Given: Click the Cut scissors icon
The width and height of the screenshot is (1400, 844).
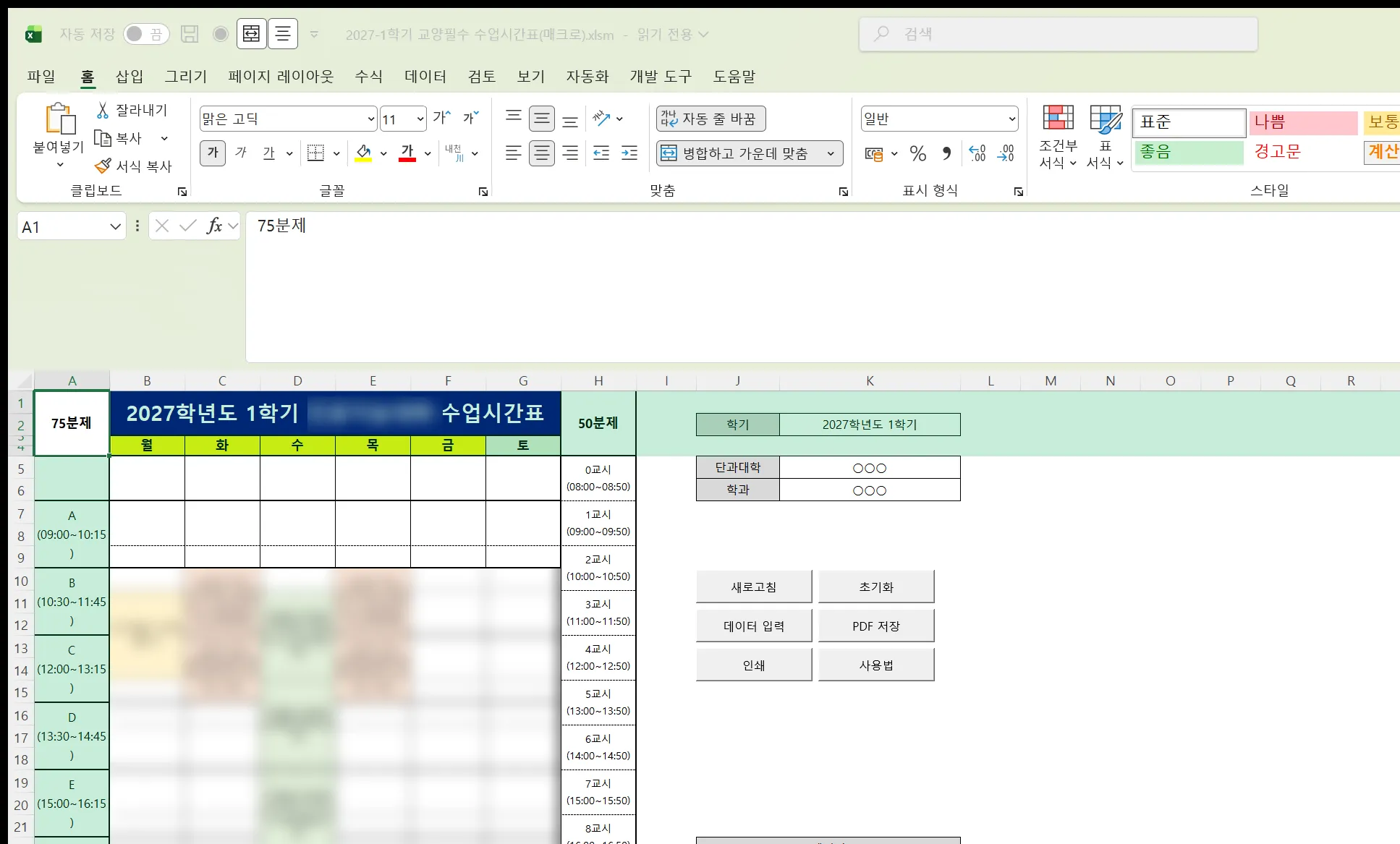Looking at the screenshot, I should tap(103, 110).
